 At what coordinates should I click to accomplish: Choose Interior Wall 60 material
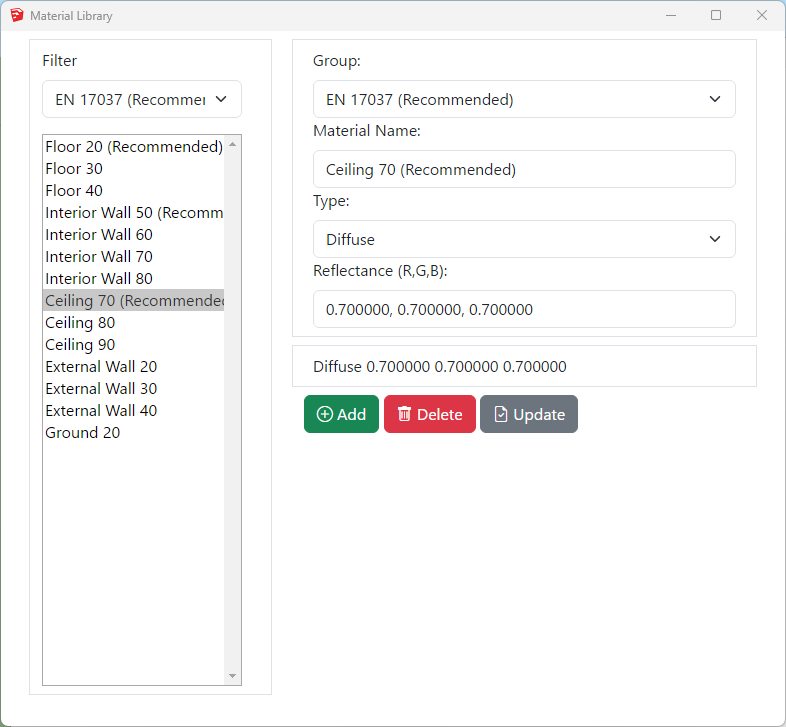pyautogui.click(x=99, y=235)
